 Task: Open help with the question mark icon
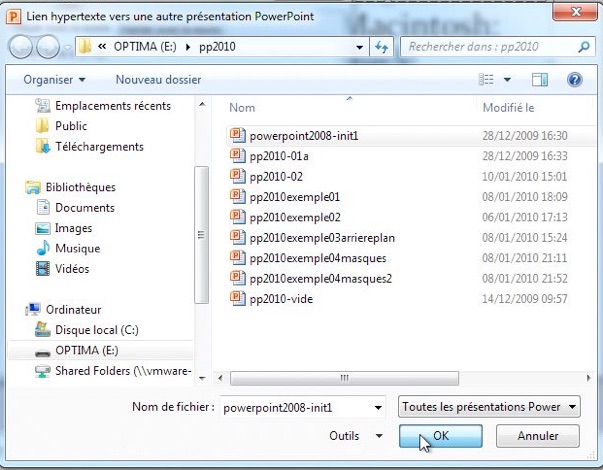575,80
